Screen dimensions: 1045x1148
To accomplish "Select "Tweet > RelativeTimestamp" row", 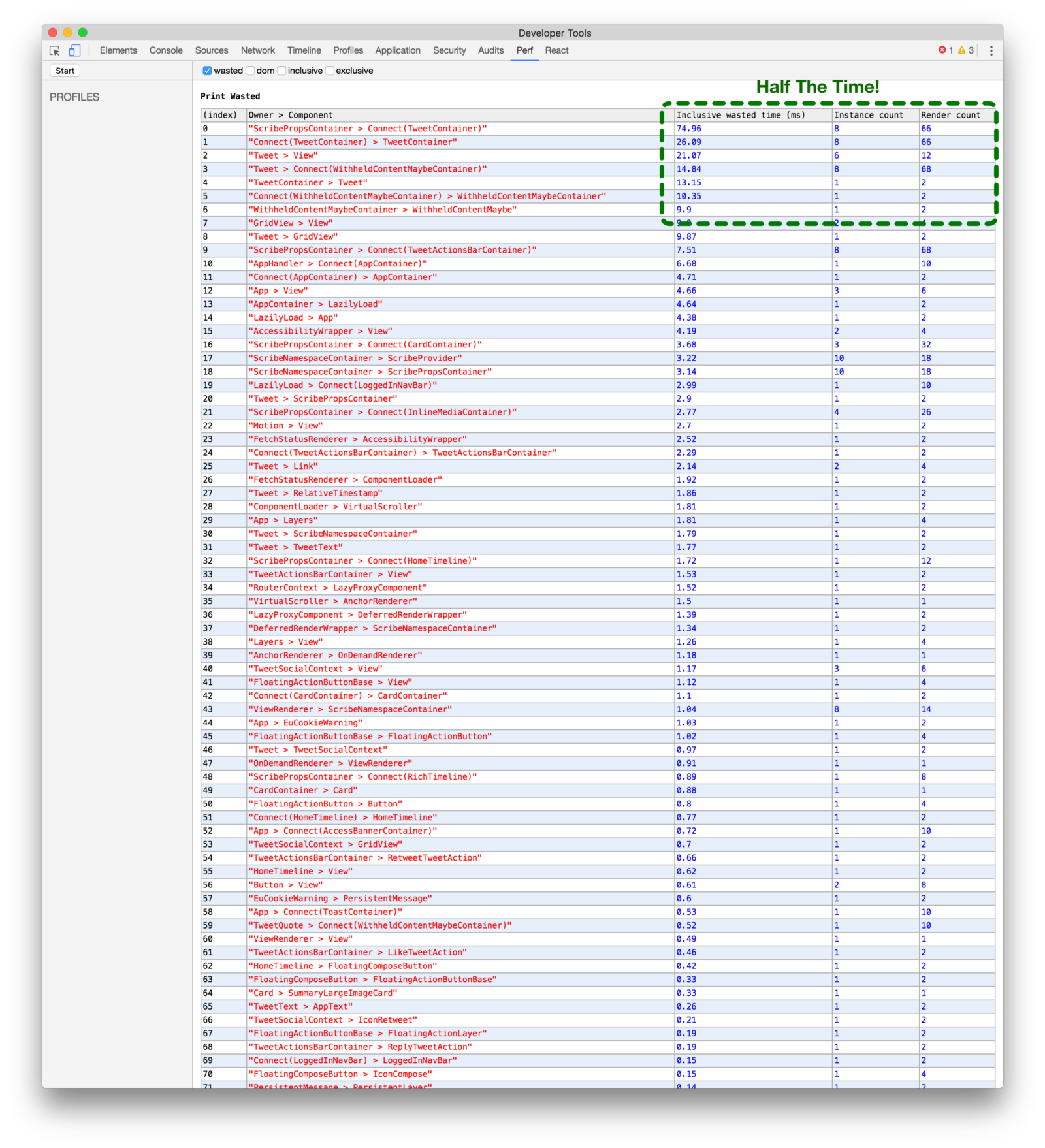I will [x=598, y=493].
